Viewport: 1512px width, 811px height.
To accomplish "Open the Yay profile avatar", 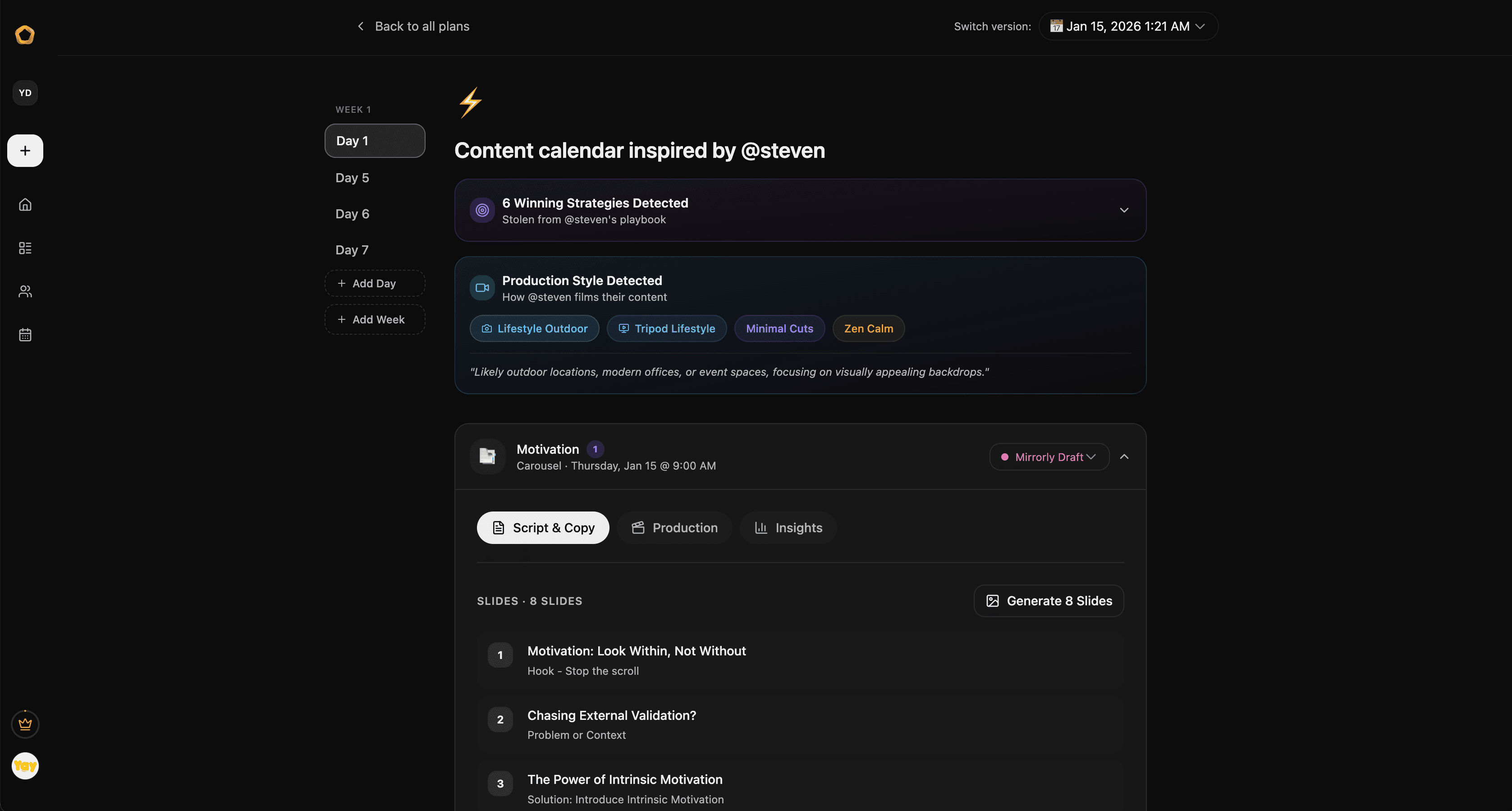I will [x=25, y=766].
